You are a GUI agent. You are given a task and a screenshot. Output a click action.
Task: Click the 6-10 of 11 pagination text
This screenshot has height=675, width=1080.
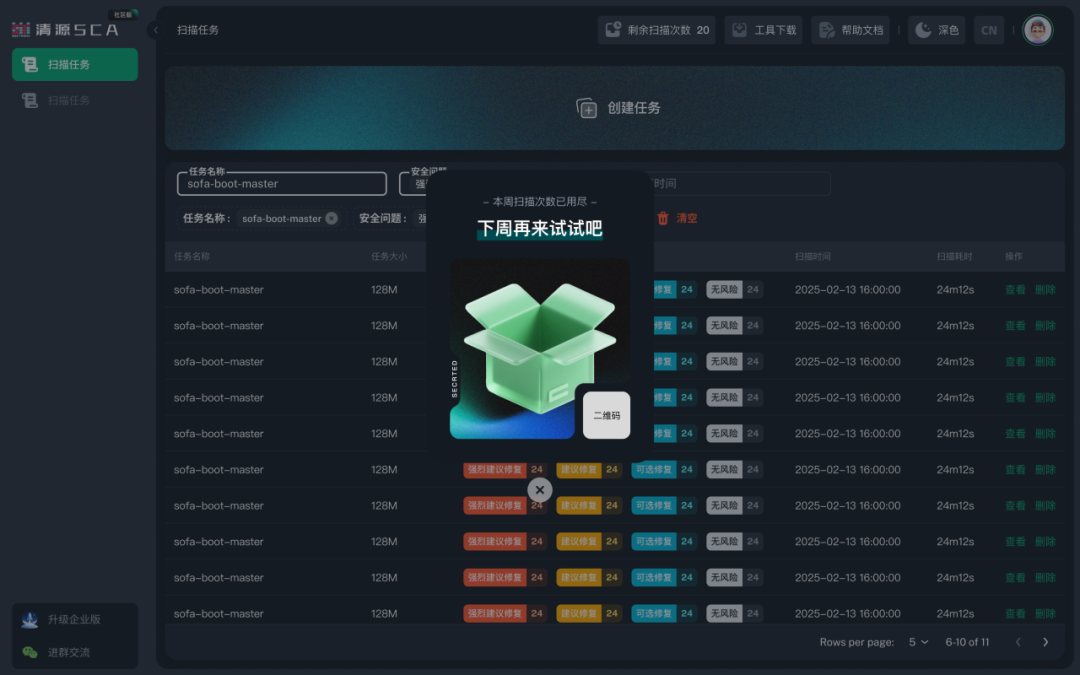967,642
